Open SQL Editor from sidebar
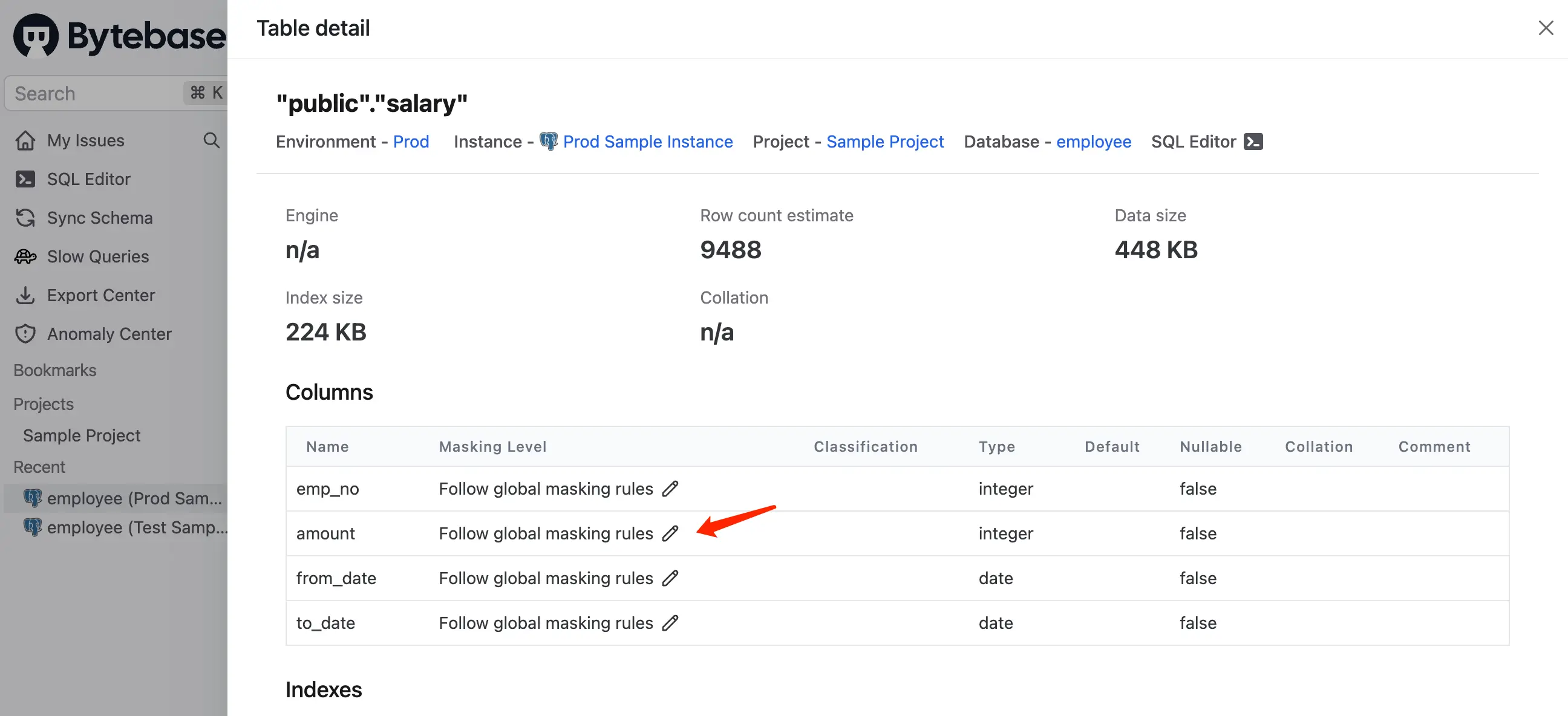 pyautogui.click(x=88, y=179)
